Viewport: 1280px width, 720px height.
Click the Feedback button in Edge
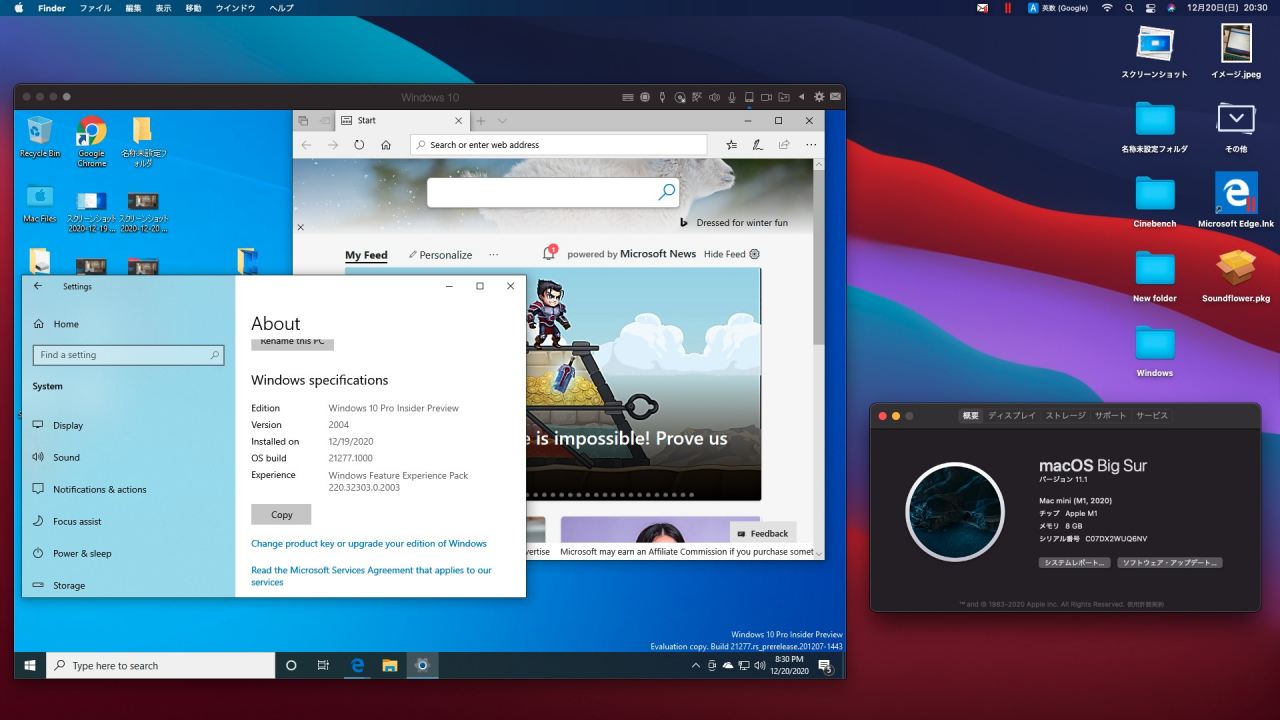(x=763, y=534)
